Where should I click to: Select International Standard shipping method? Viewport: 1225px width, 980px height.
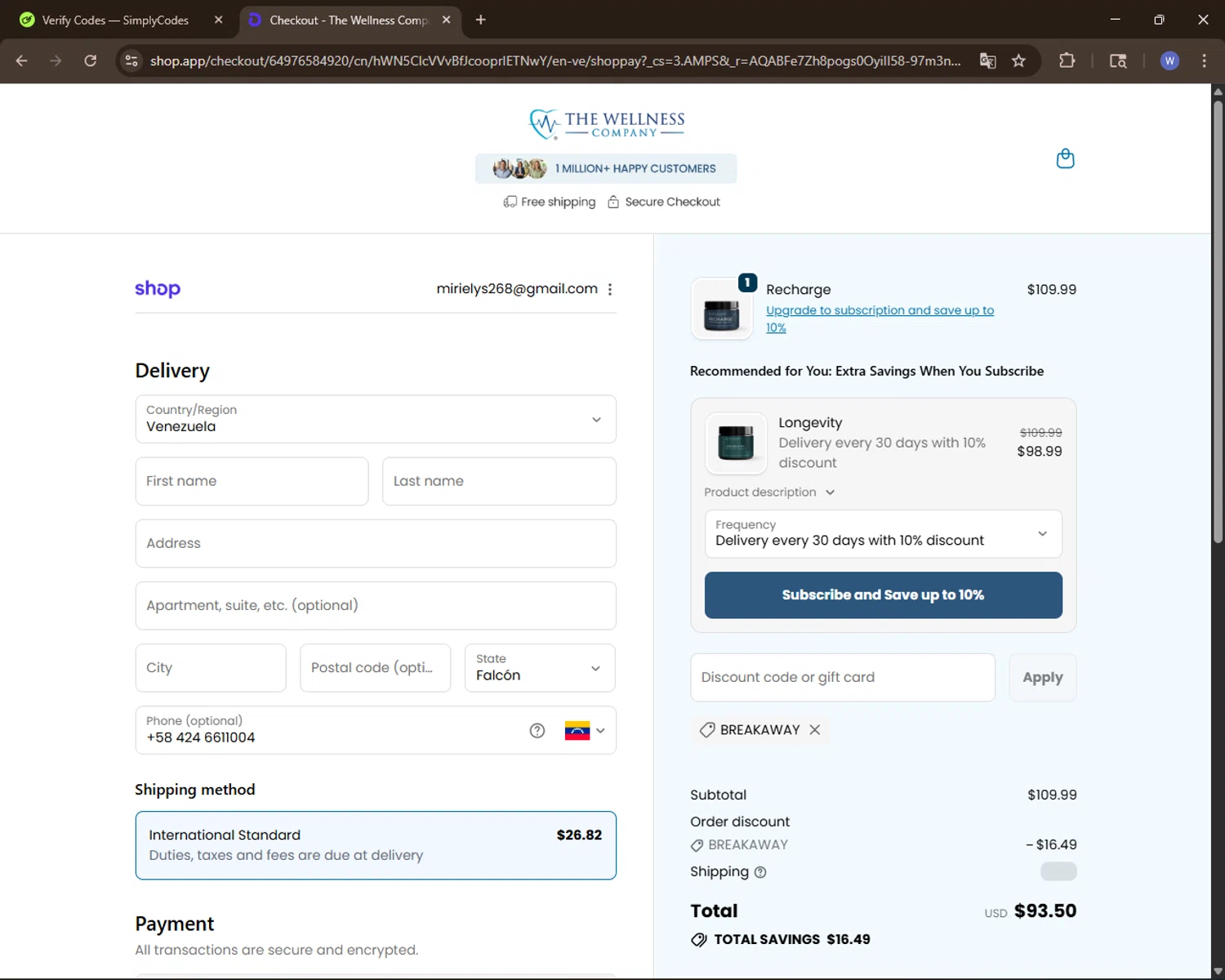[x=376, y=845]
